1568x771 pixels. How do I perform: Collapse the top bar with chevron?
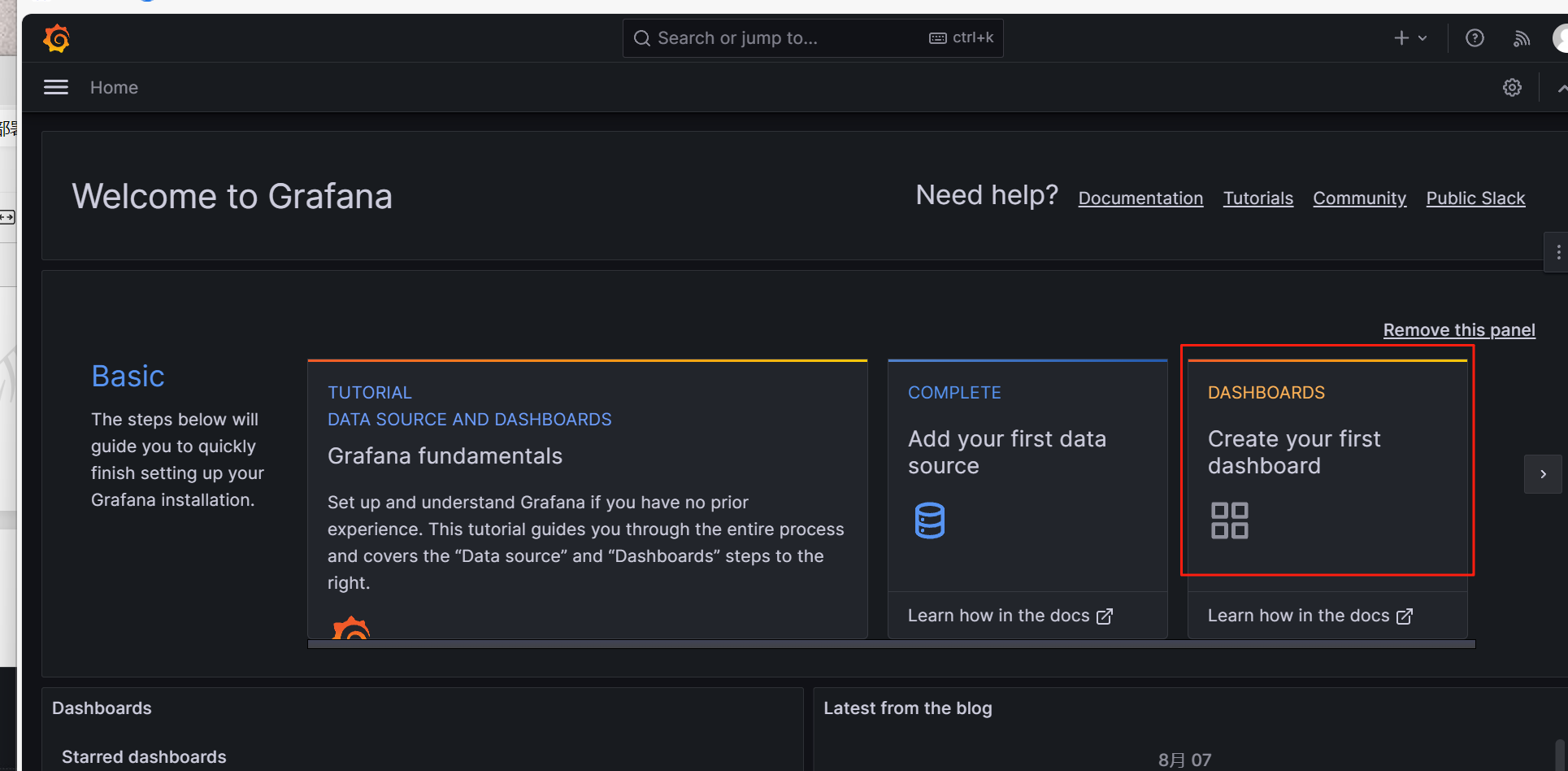(x=1561, y=87)
